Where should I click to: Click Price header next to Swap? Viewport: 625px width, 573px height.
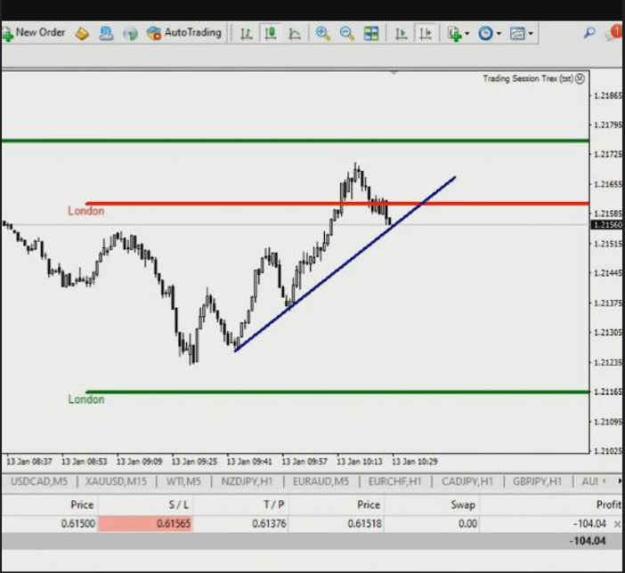[368, 505]
